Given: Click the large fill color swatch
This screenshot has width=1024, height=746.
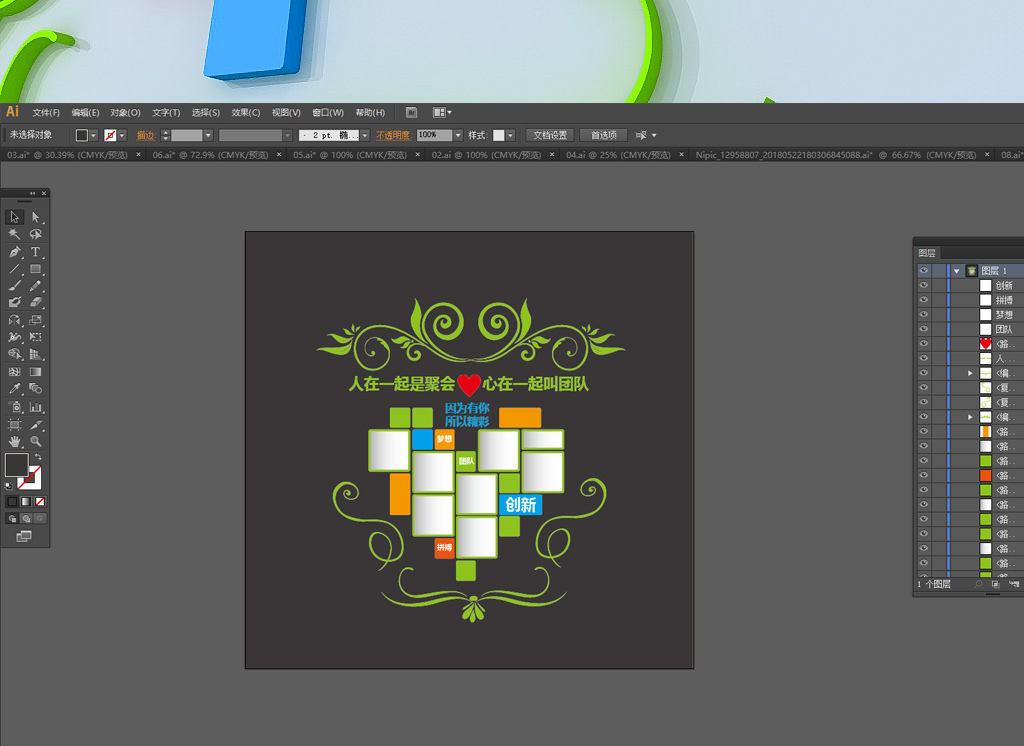Looking at the screenshot, I should pyautogui.click(x=16, y=465).
